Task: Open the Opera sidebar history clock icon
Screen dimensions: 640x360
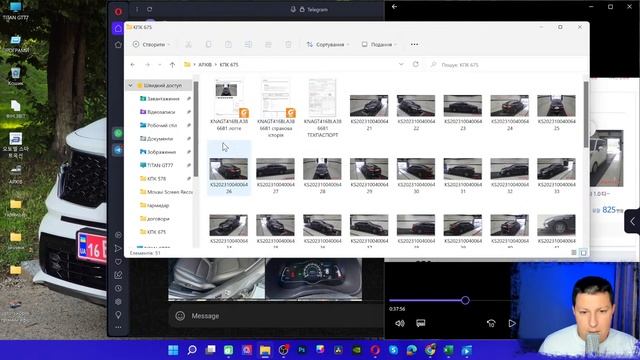Action: click(x=118, y=288)
